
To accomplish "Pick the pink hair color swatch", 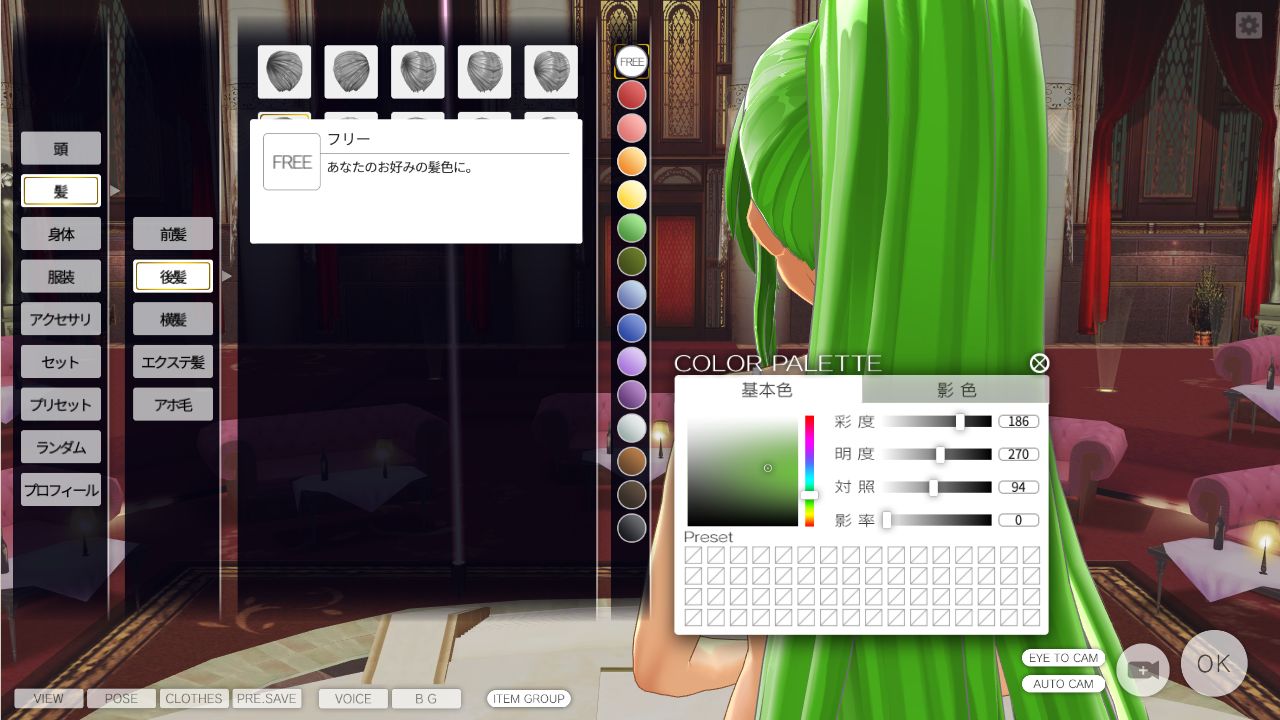I will click(632, 128).
